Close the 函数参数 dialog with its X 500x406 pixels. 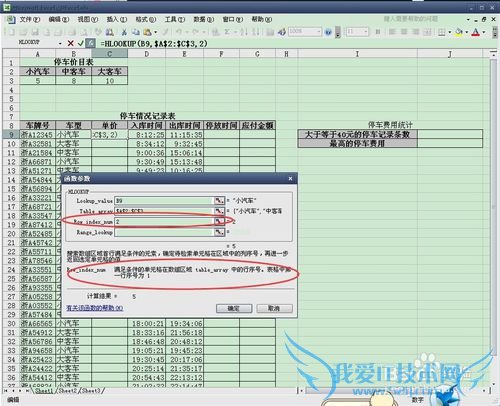[x=290, y=179]
